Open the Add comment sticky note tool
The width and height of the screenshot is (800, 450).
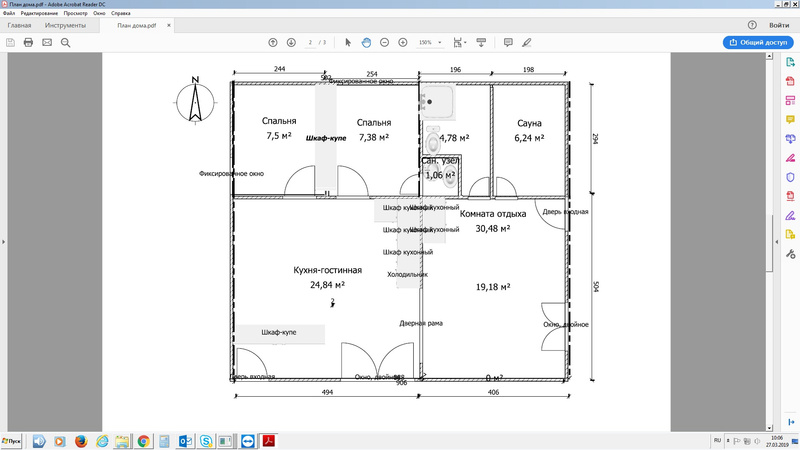point(508,43)
